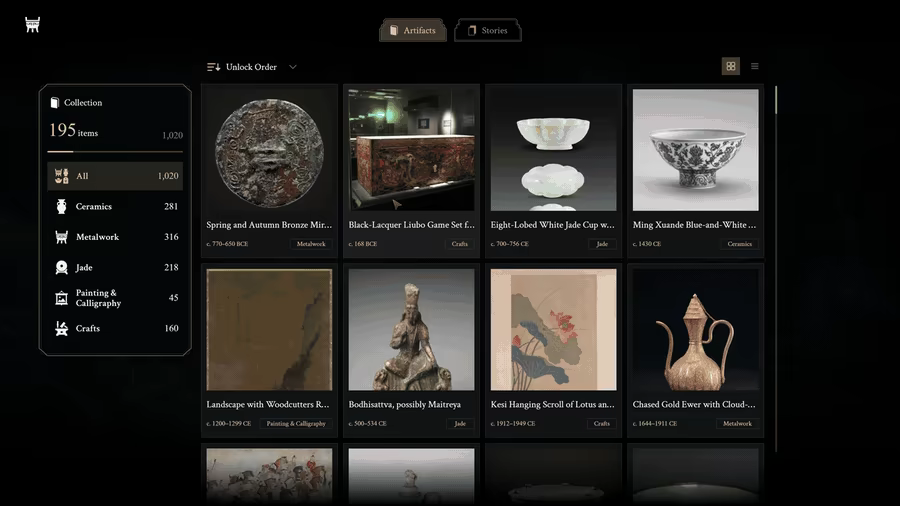Click the Kesi Hanging Scroll of Lotus title
This screenshot has width=900, height=506.
552,404
